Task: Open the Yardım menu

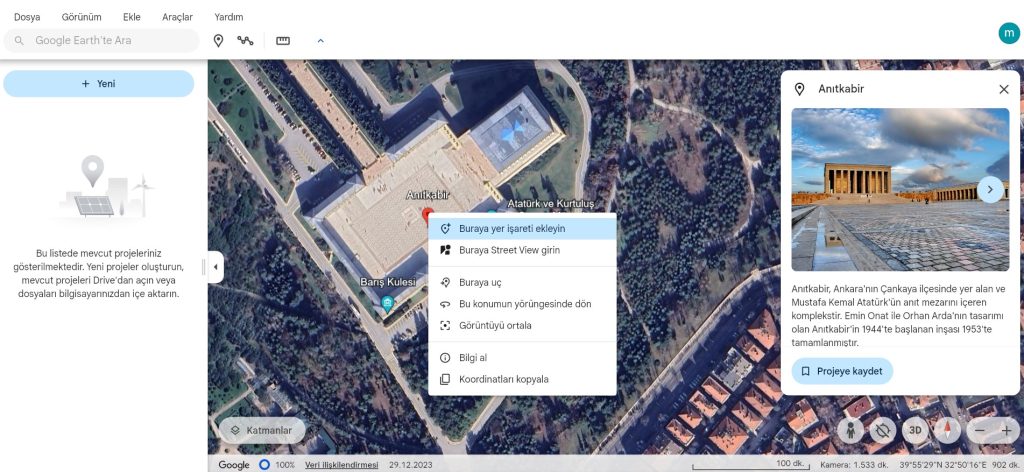Action: coord(229,17)
